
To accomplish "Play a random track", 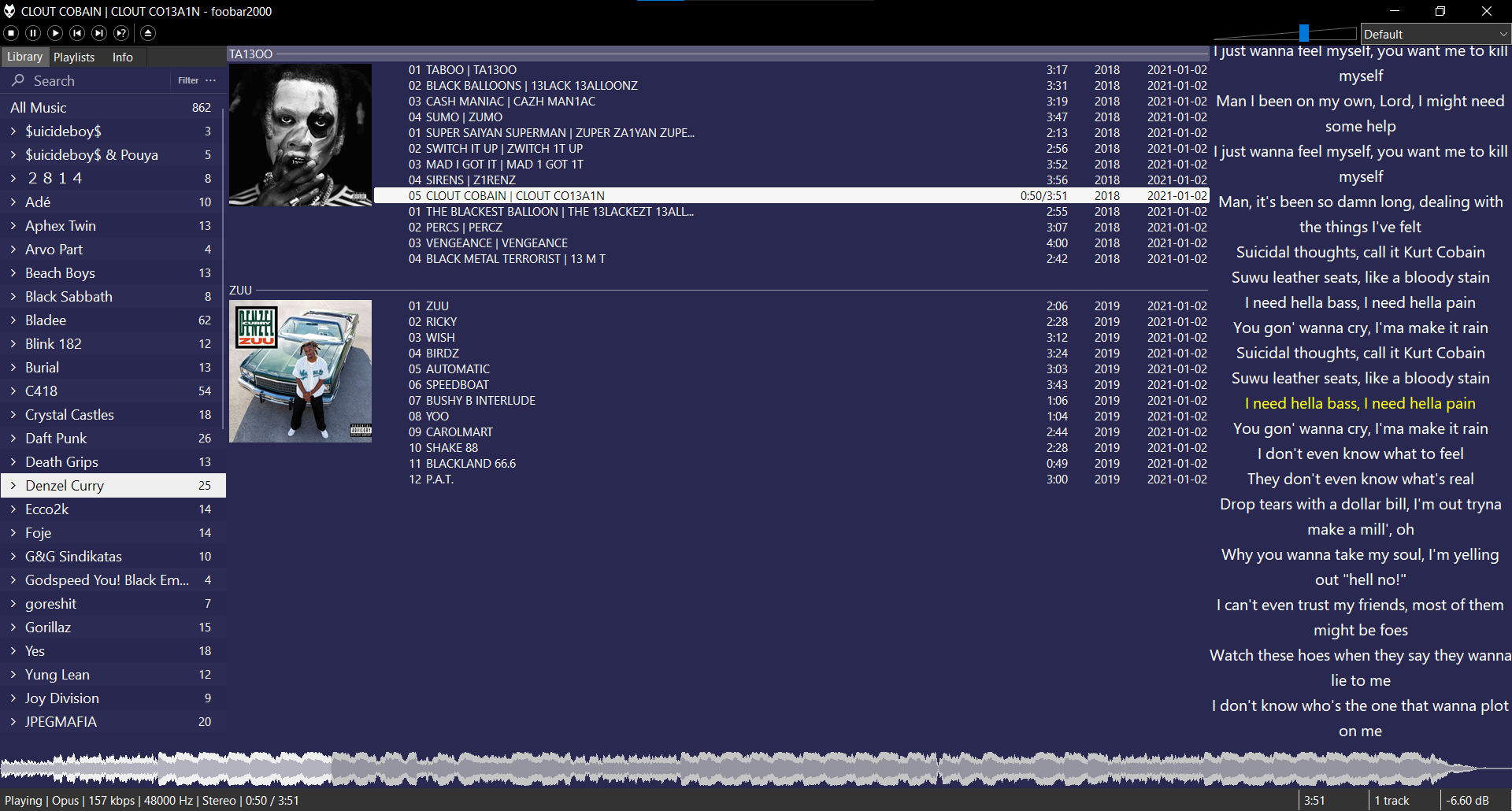I will [x=121, y=33].
